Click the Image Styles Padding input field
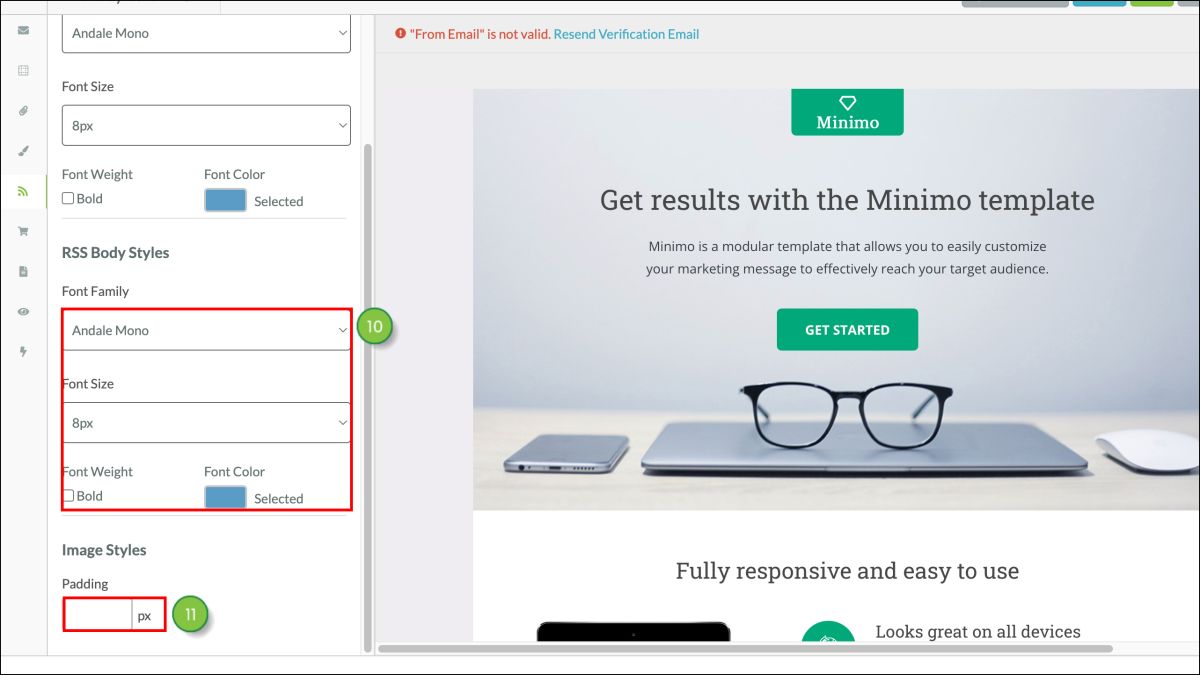This screenshot has height=675, width=1200. (x=98, y=615)
